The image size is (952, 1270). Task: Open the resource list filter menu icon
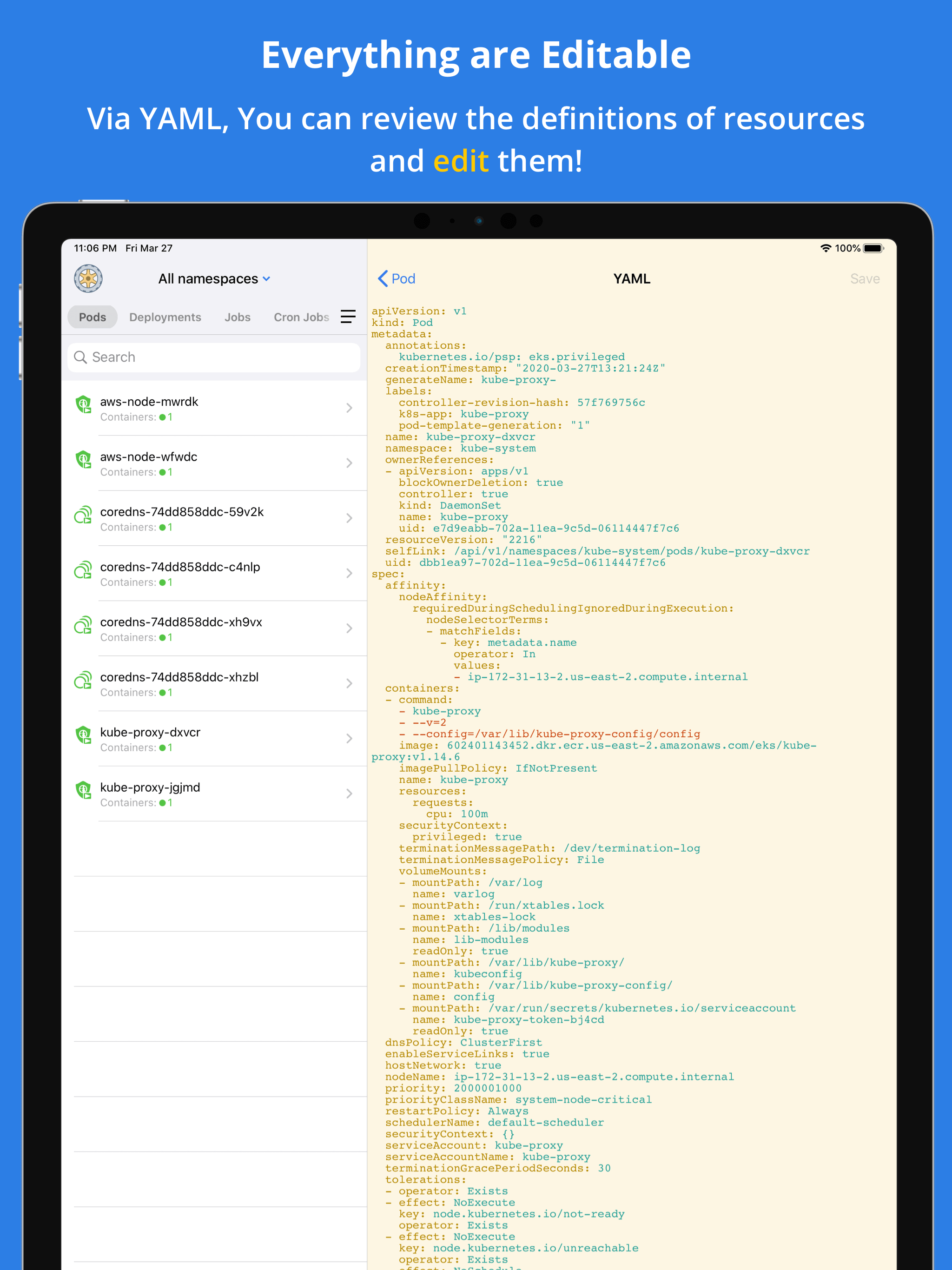(348, 317)
